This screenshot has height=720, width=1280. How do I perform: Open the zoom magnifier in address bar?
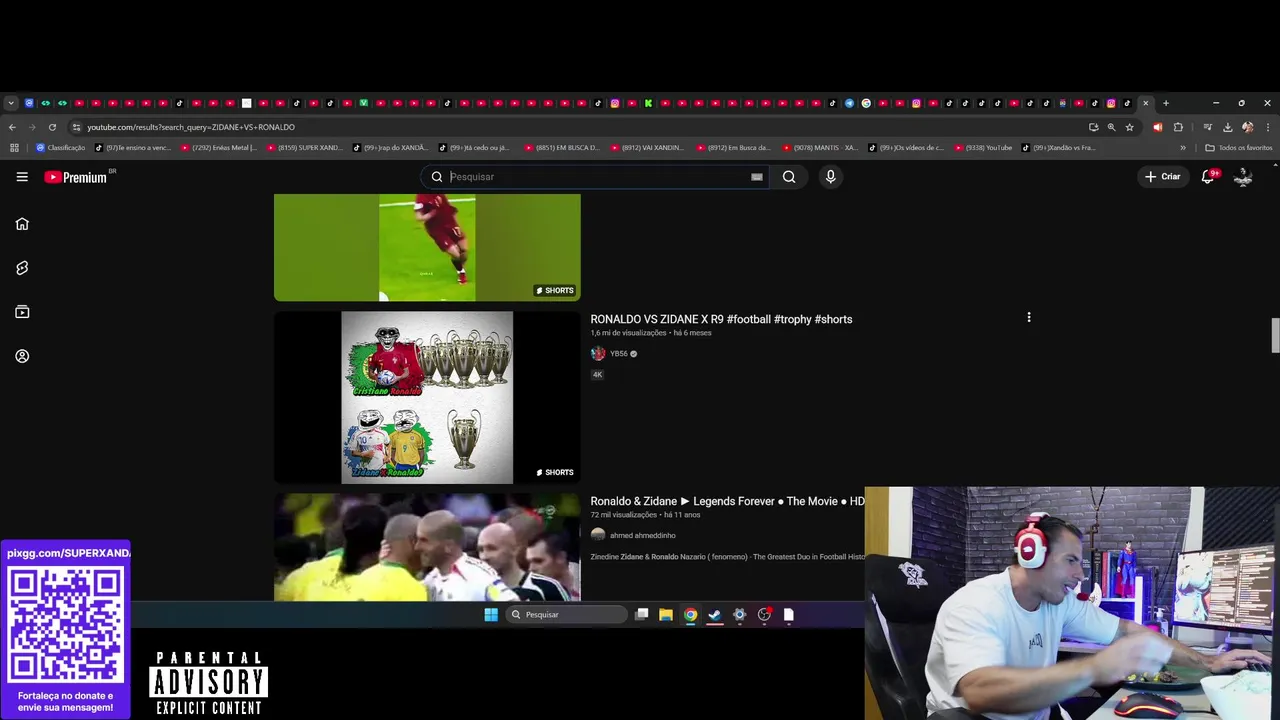(x=1111, y=127)
